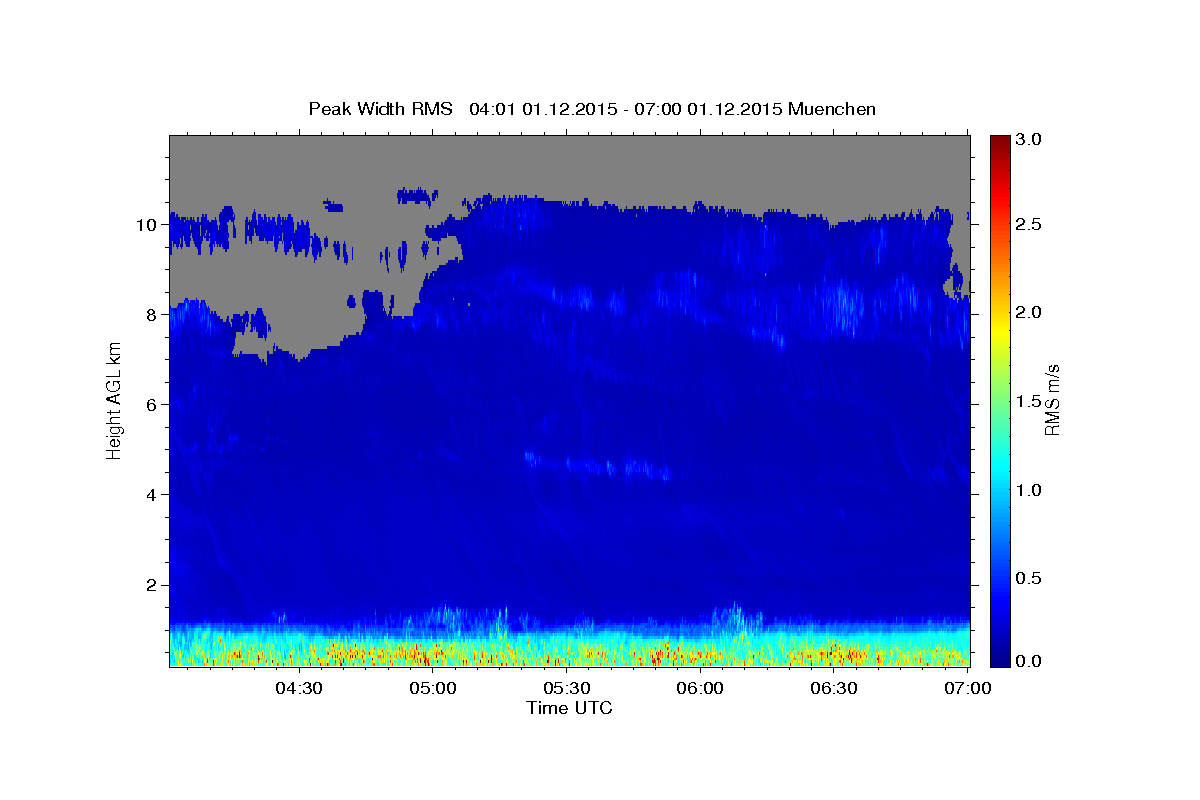Click the colorbar value 1.0
This screenshot has width=1200, height=800.
coord(1029,490)
